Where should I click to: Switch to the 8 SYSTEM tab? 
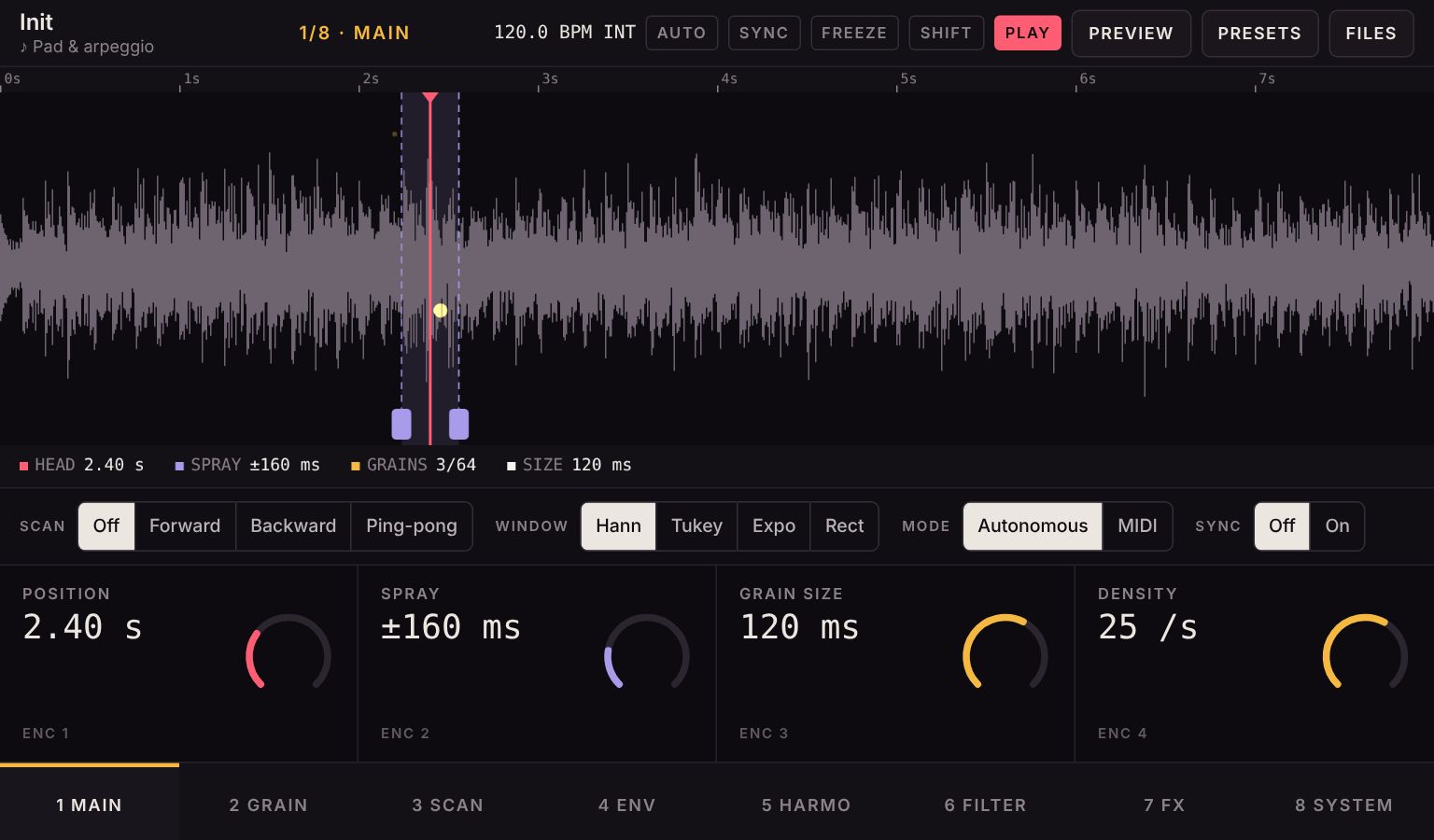pos(1344,803)
